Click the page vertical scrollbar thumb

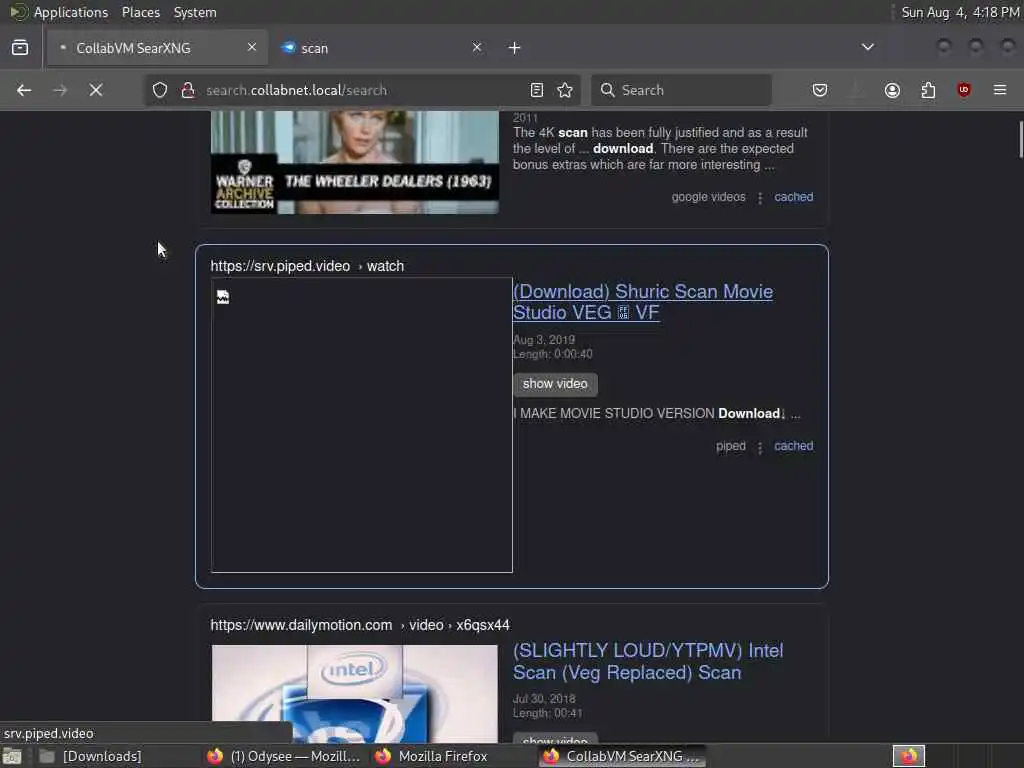point(1020,139)
